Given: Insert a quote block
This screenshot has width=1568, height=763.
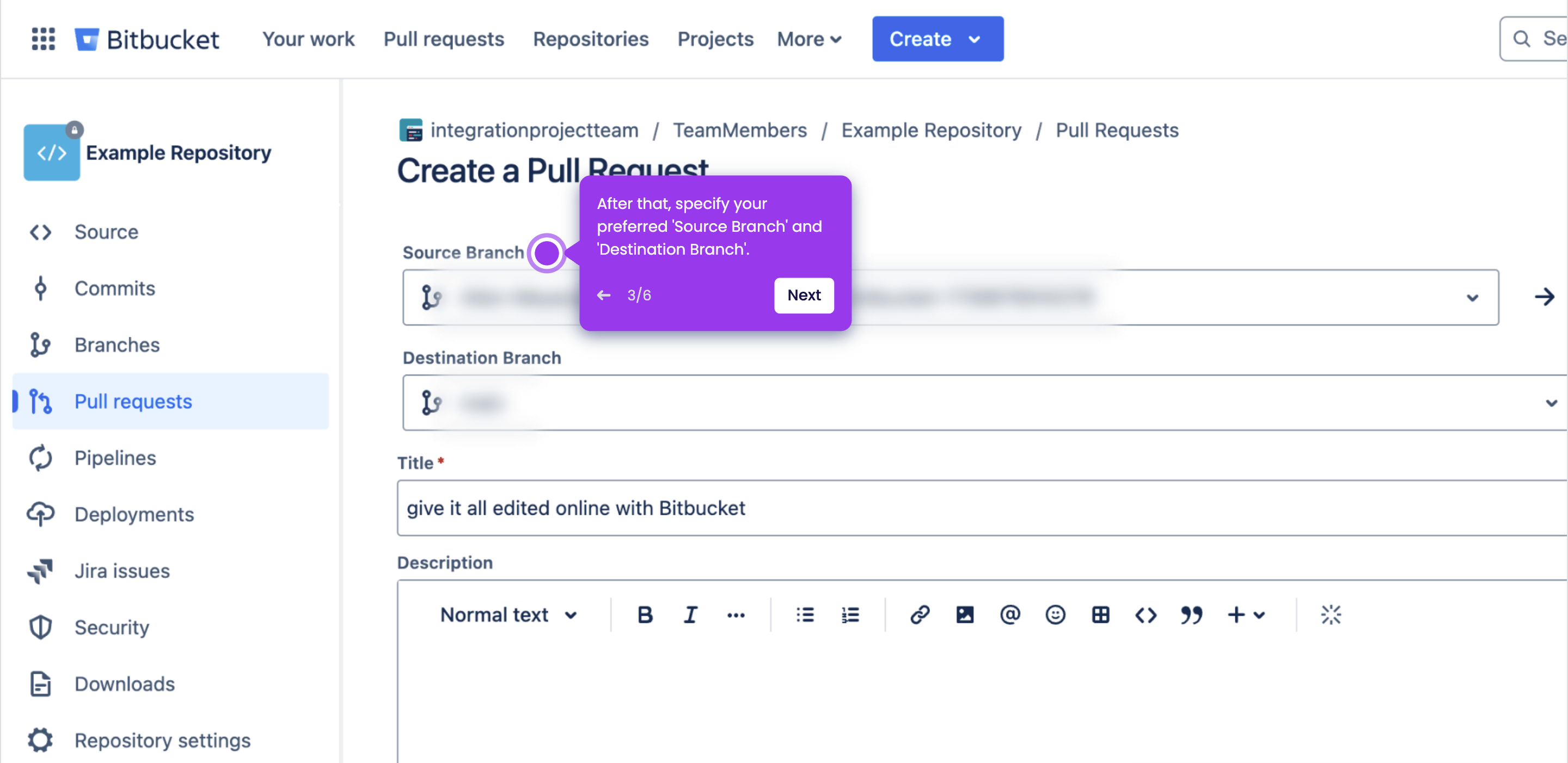Looking at the screenshot, I should pos(1191,615).
